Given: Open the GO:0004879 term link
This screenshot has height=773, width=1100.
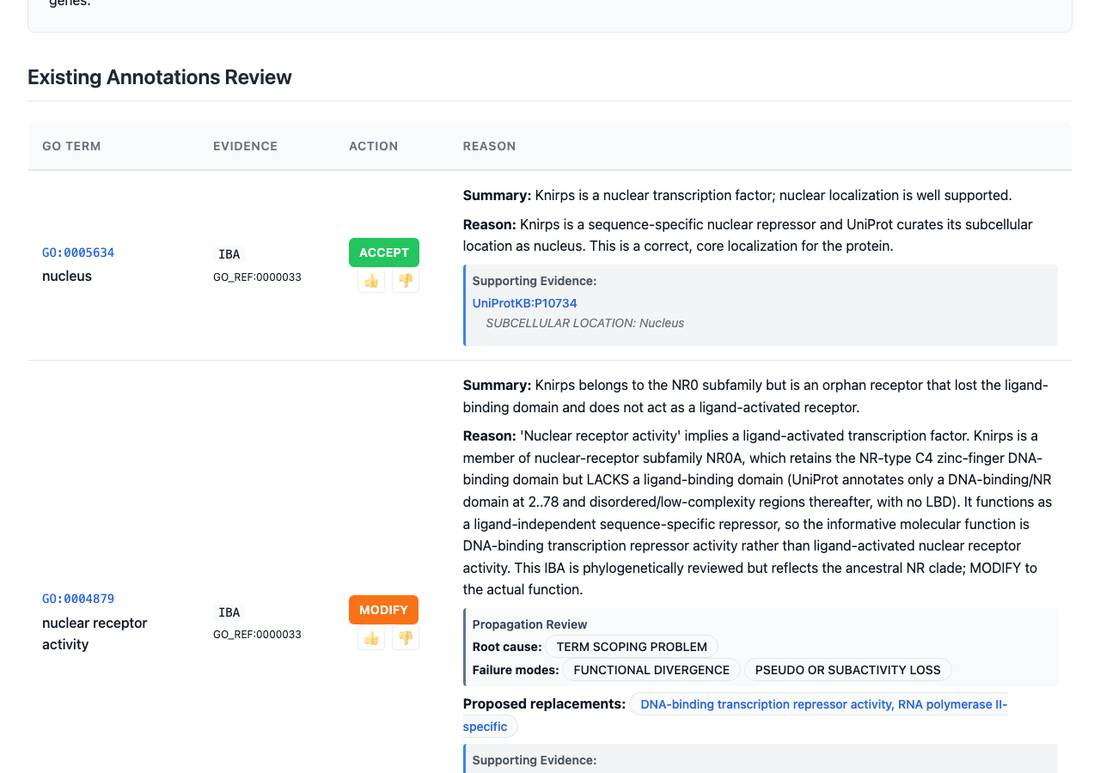Looking at the screenshot, I should [x=78, y=598].
